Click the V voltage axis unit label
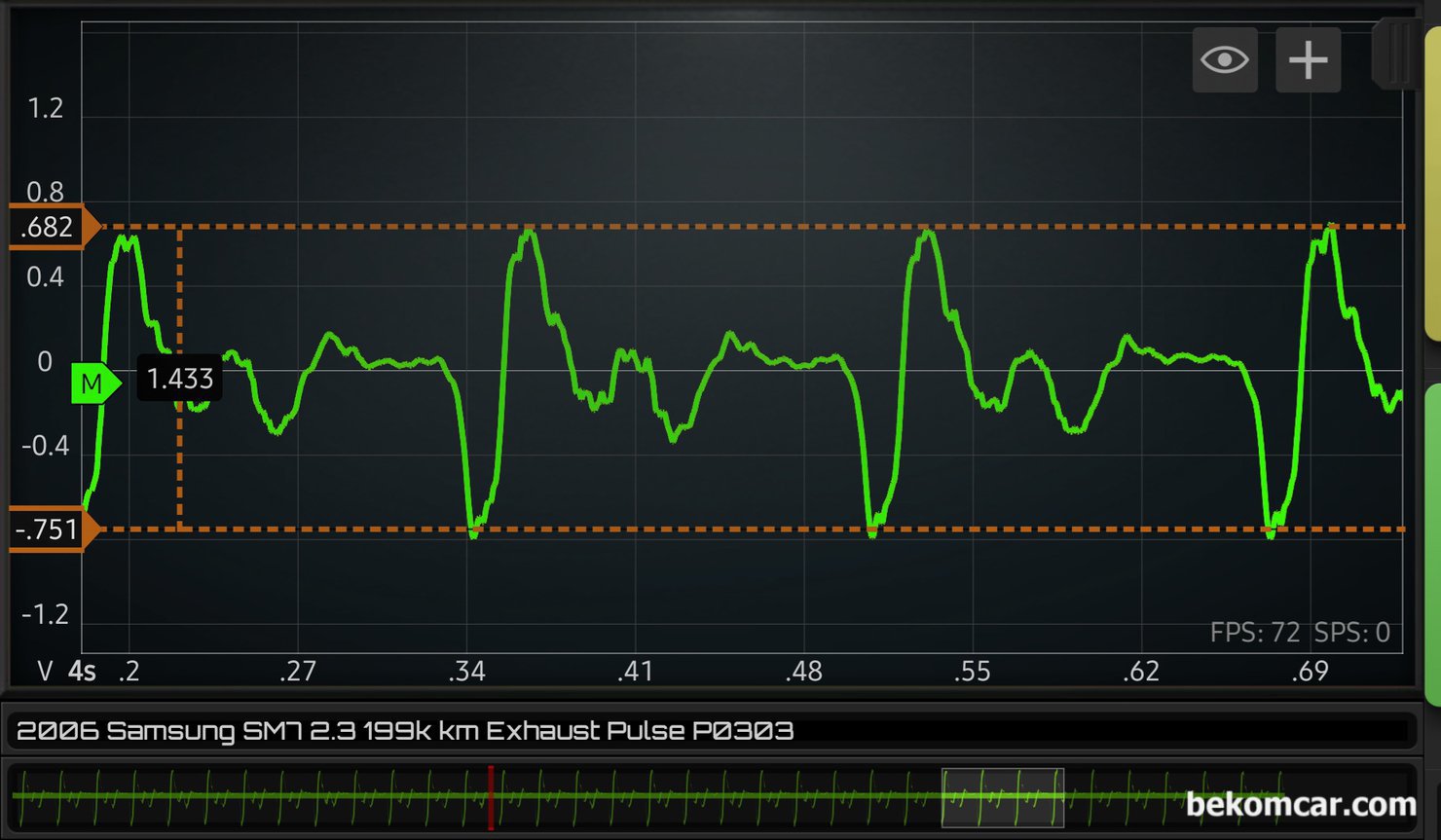Image resolution: width=1441 pixels, height=840 pixels. (45, 671)
